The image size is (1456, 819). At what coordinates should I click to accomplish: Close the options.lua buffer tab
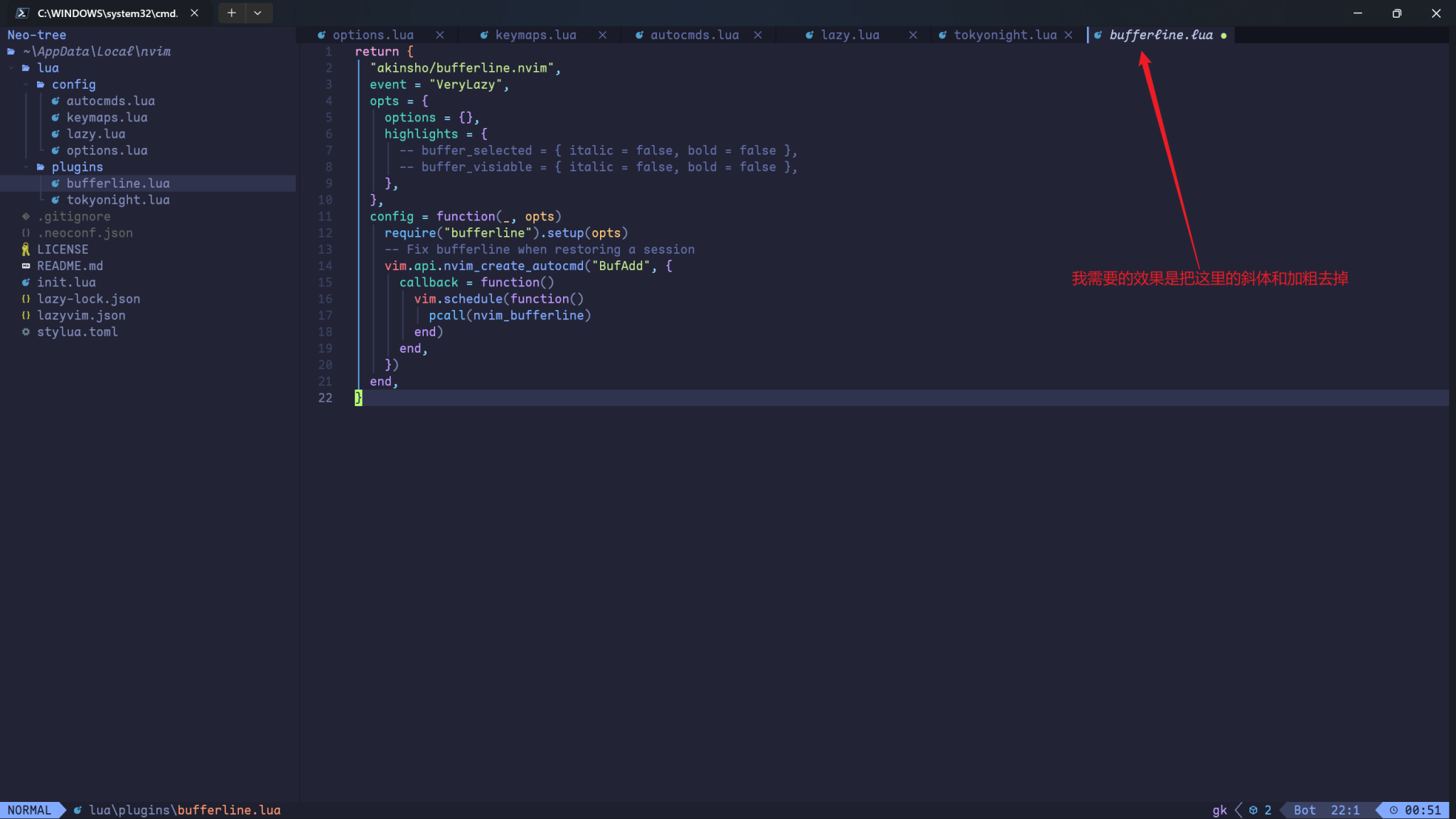(x=440, y=35)
